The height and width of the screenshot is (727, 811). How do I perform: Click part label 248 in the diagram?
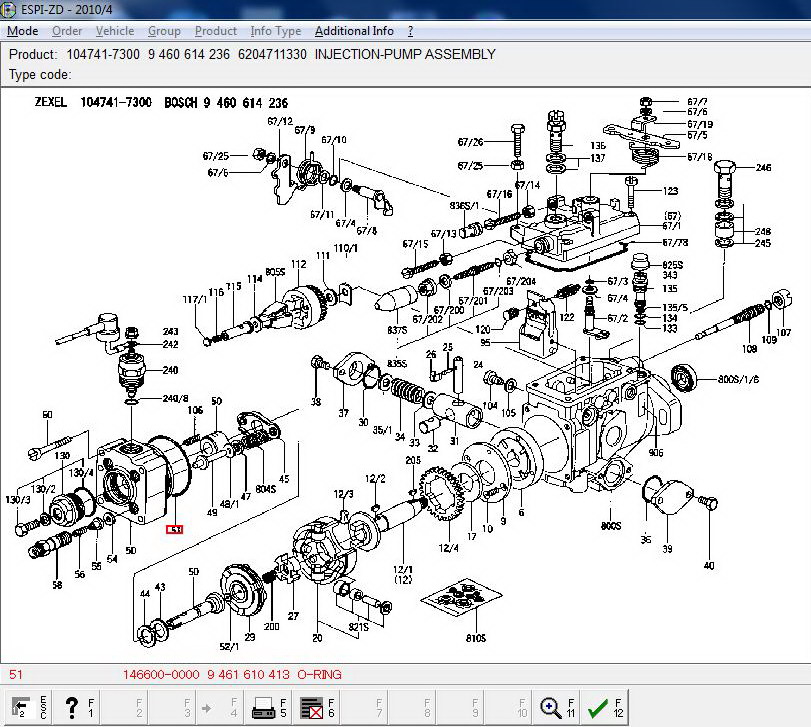(x=763, y=231)
